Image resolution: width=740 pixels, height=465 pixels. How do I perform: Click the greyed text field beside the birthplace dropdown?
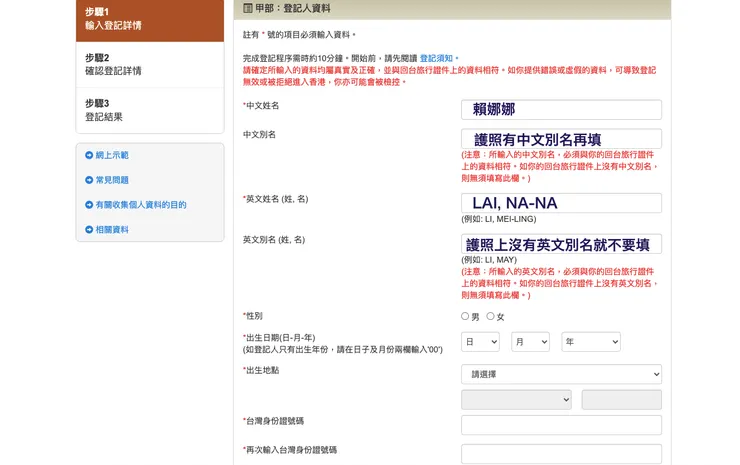622,399
